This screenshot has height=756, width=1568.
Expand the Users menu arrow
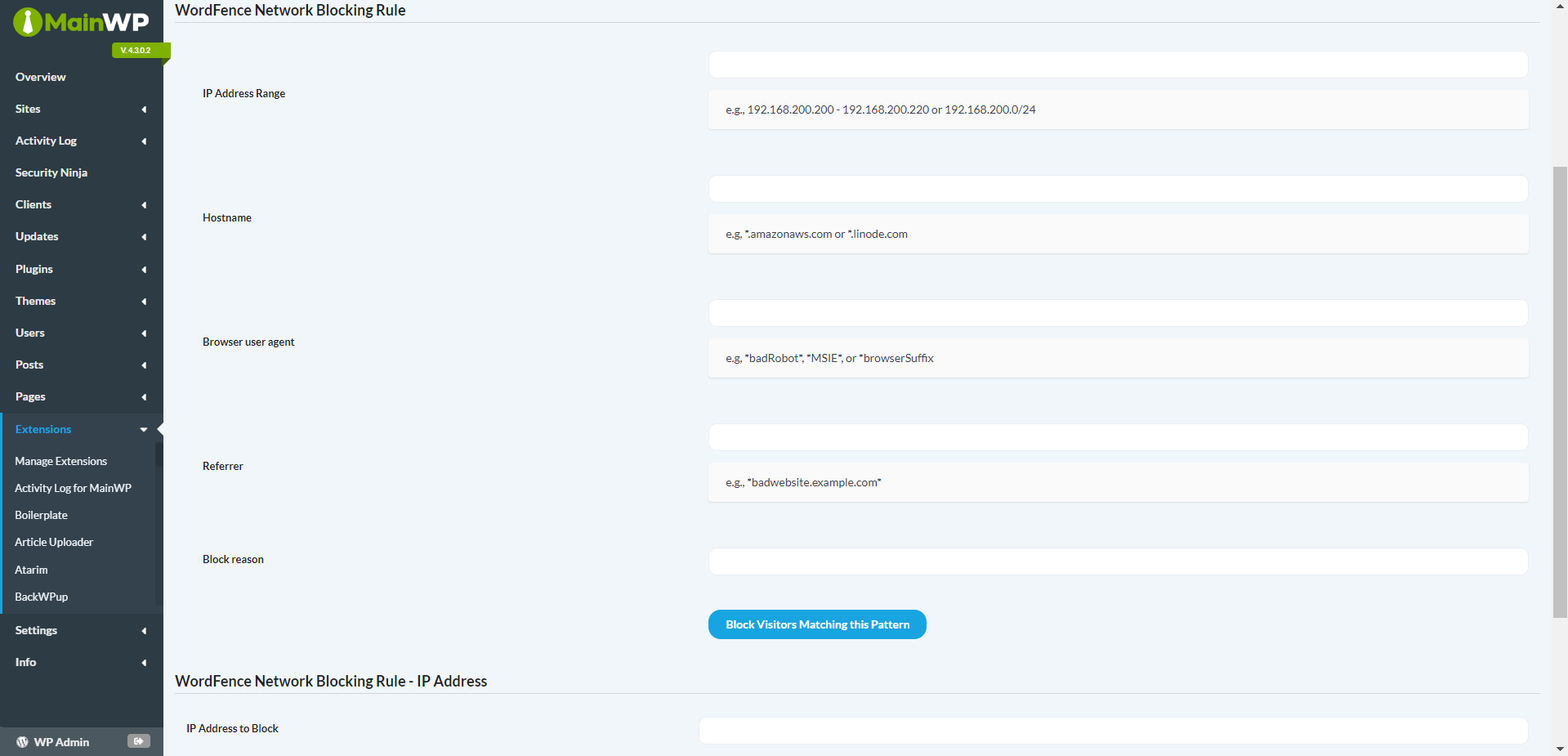click(x=144, y=333)
